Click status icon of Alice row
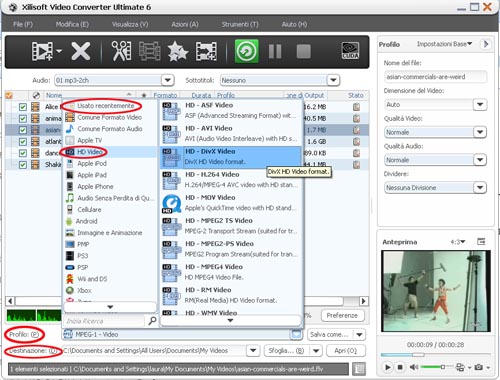Image resolution: width=500 pixels, height=380 pixels. 356,107
